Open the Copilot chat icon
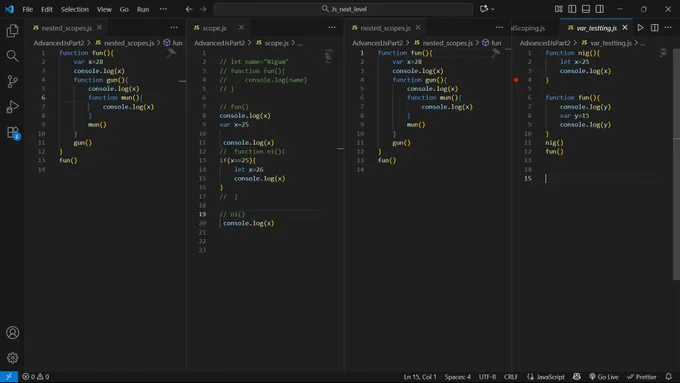 click(x=484, y=9)
